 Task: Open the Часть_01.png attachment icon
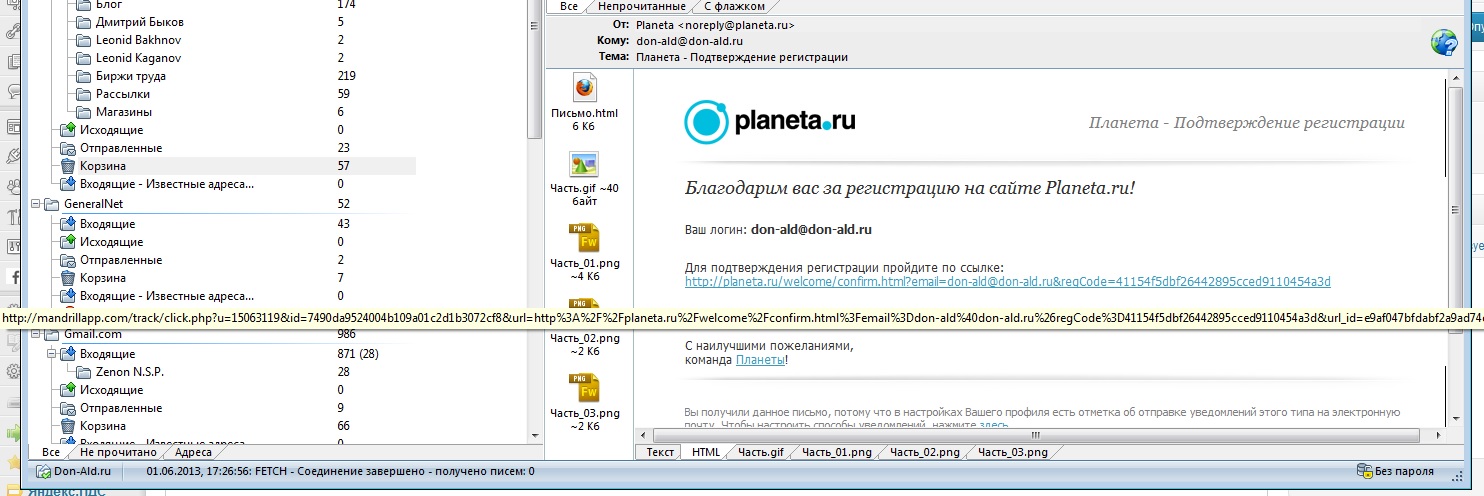pos(584,239)
